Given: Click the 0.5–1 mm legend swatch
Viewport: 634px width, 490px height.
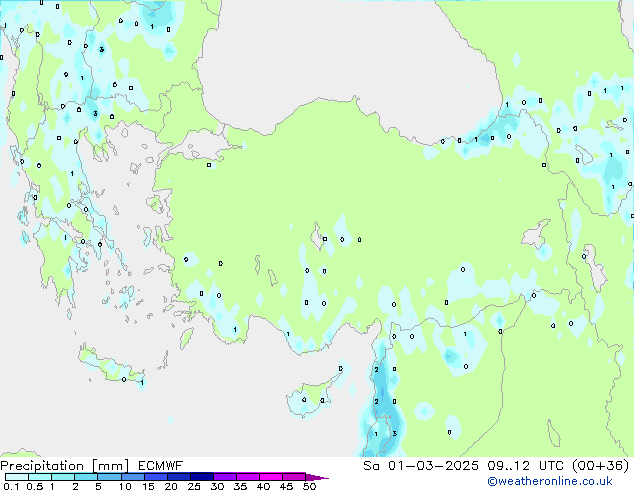Looking at the screenshot, I should pos(40,477).
